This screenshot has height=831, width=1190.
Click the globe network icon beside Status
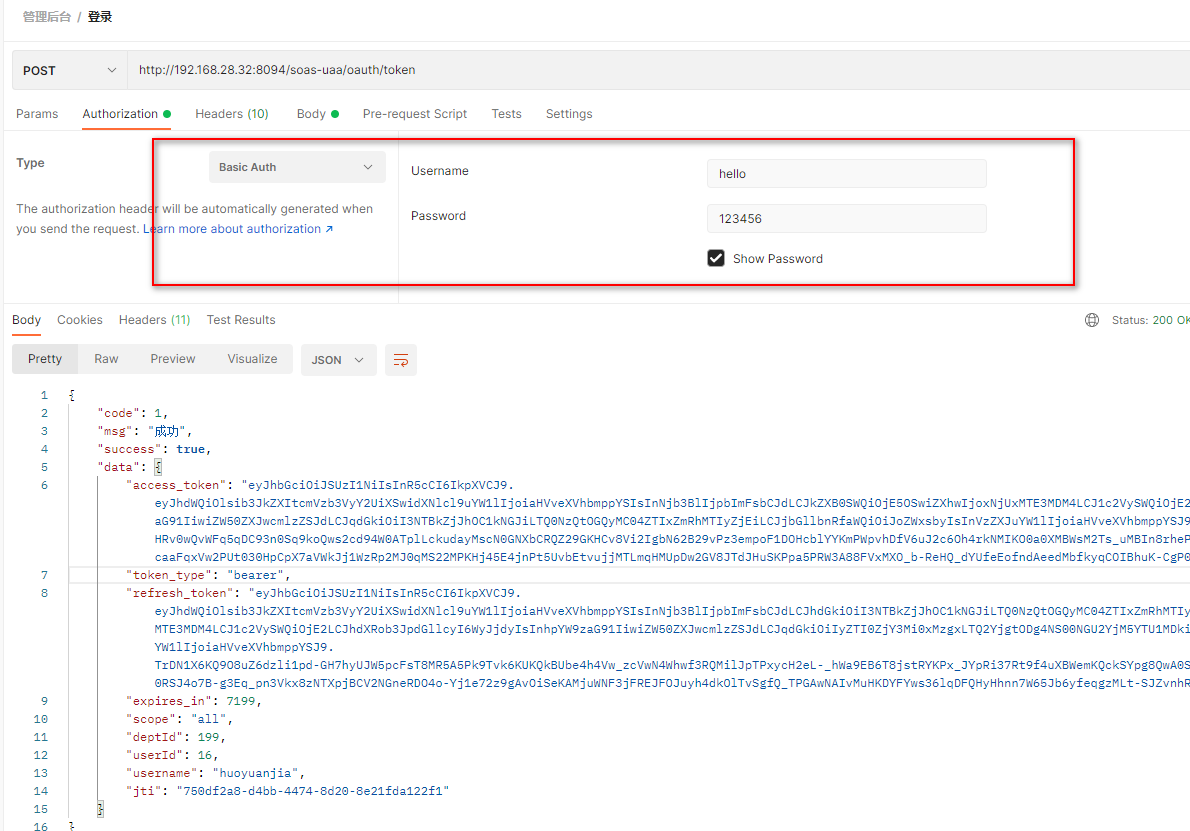[x=1092, y=320]
